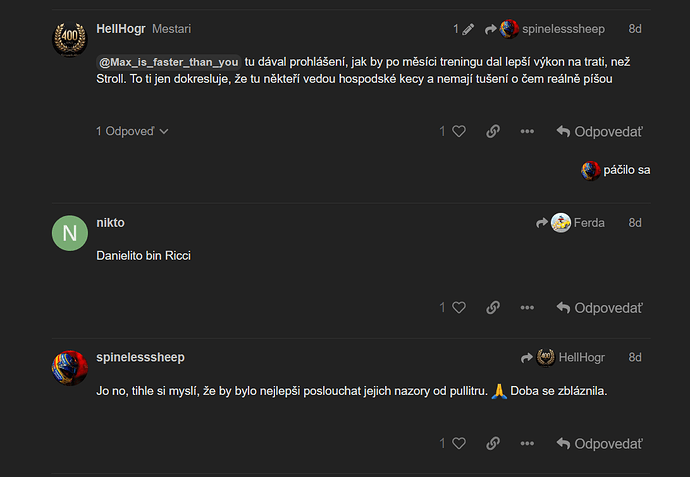
Task: Reply to nikto's post with Odpovedať
Action: coord(600,307)
